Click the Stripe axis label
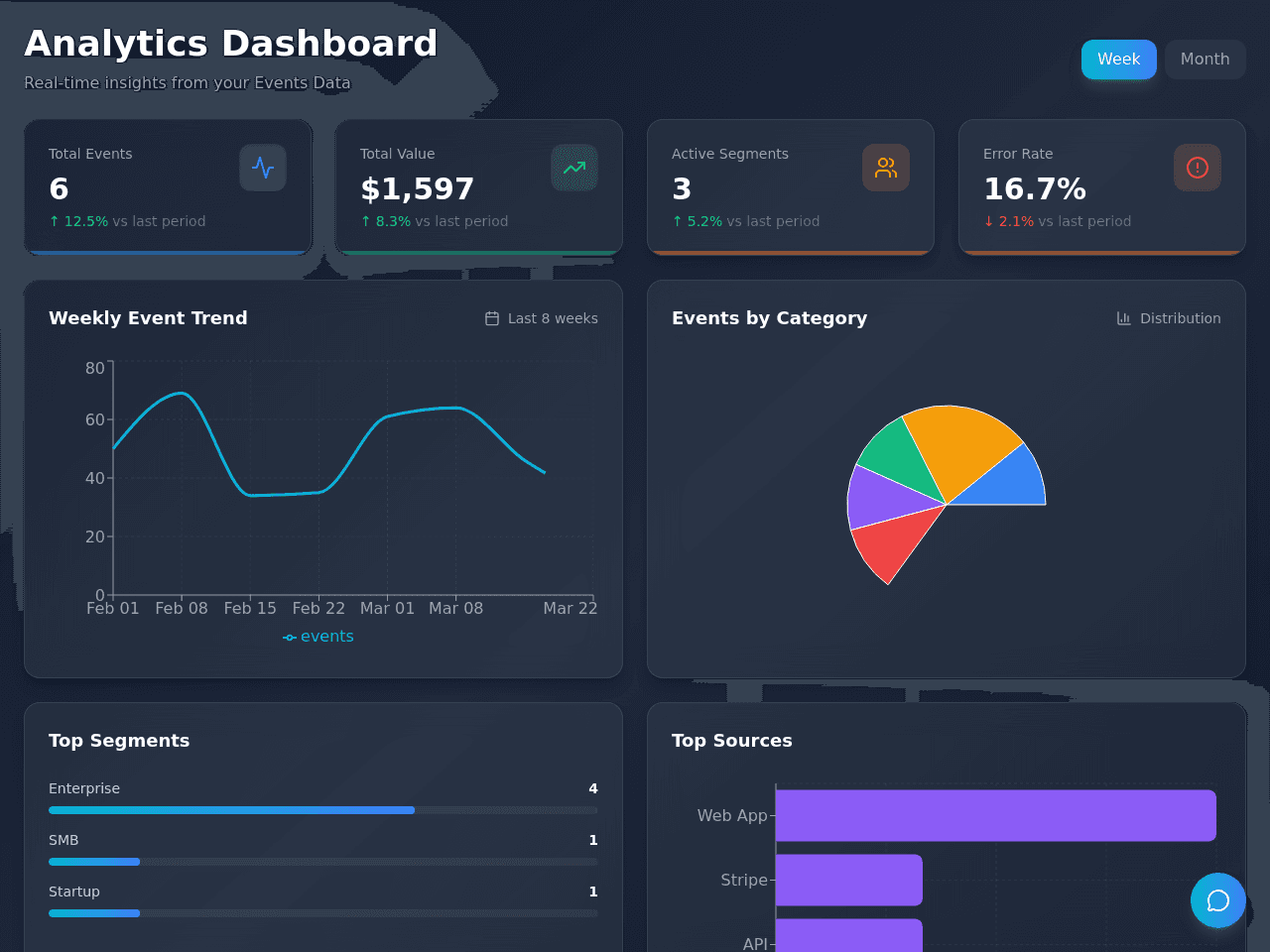 pos(744,880)
